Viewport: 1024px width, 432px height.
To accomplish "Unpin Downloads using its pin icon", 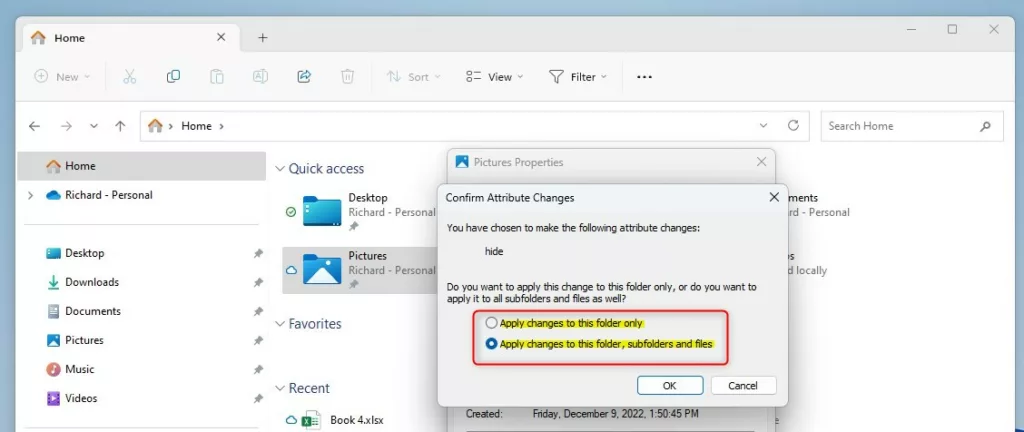I will (258, 282).
